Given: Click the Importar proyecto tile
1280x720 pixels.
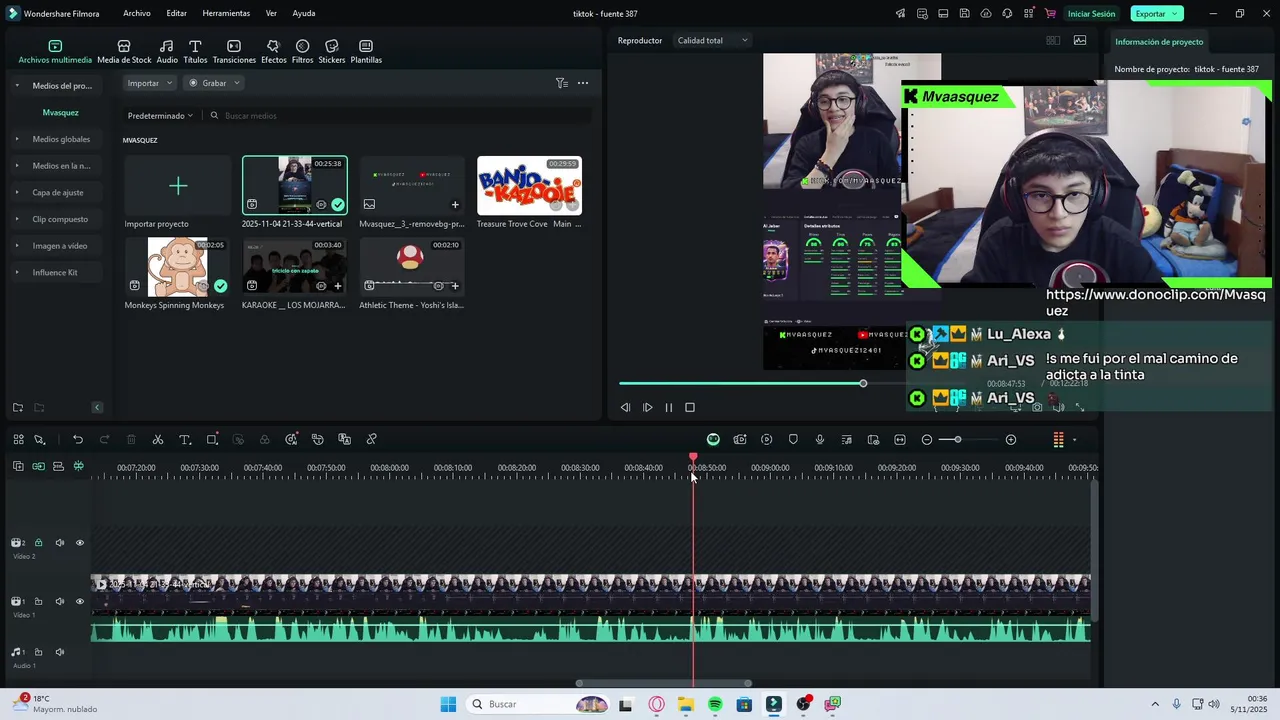Looking at the screenshot, I should point(177,186).
